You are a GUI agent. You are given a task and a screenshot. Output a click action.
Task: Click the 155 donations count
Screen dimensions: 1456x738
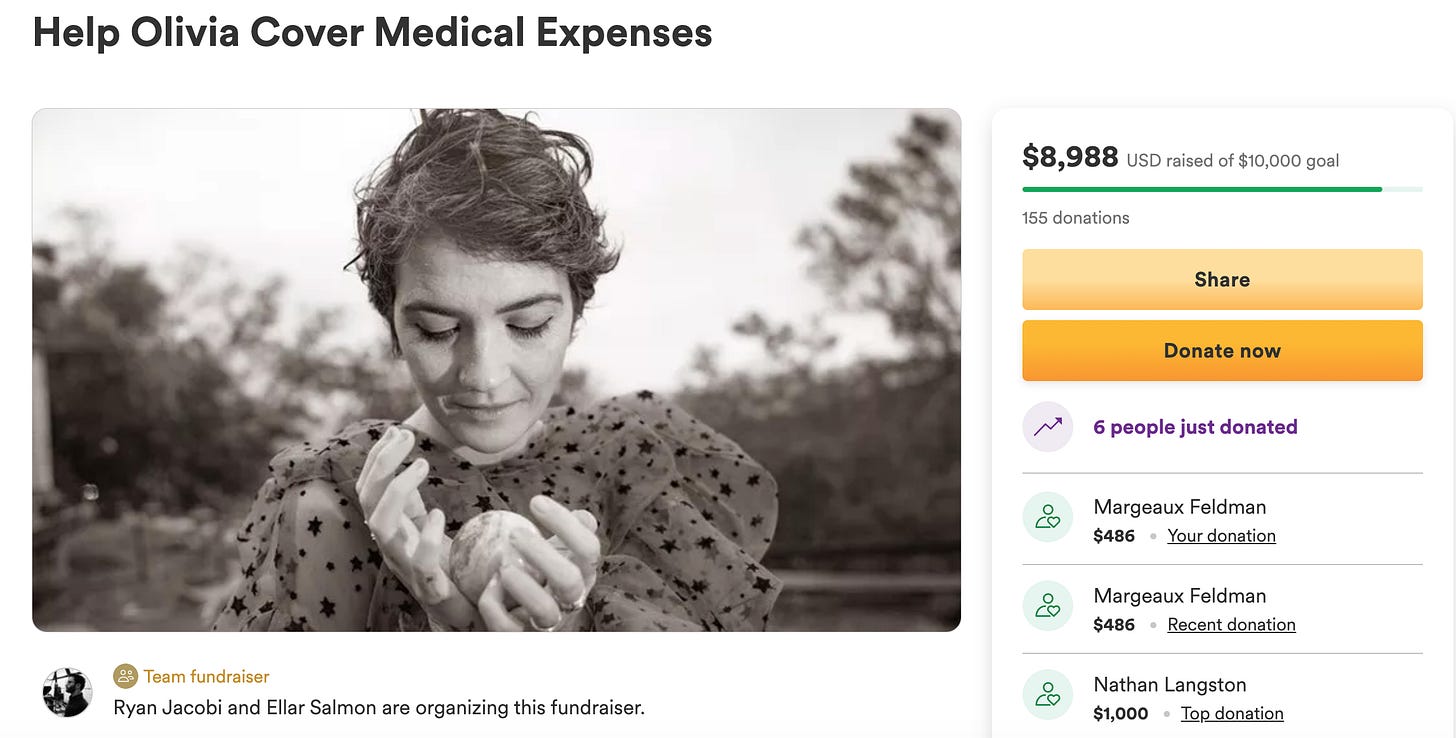click(1075, 218)
